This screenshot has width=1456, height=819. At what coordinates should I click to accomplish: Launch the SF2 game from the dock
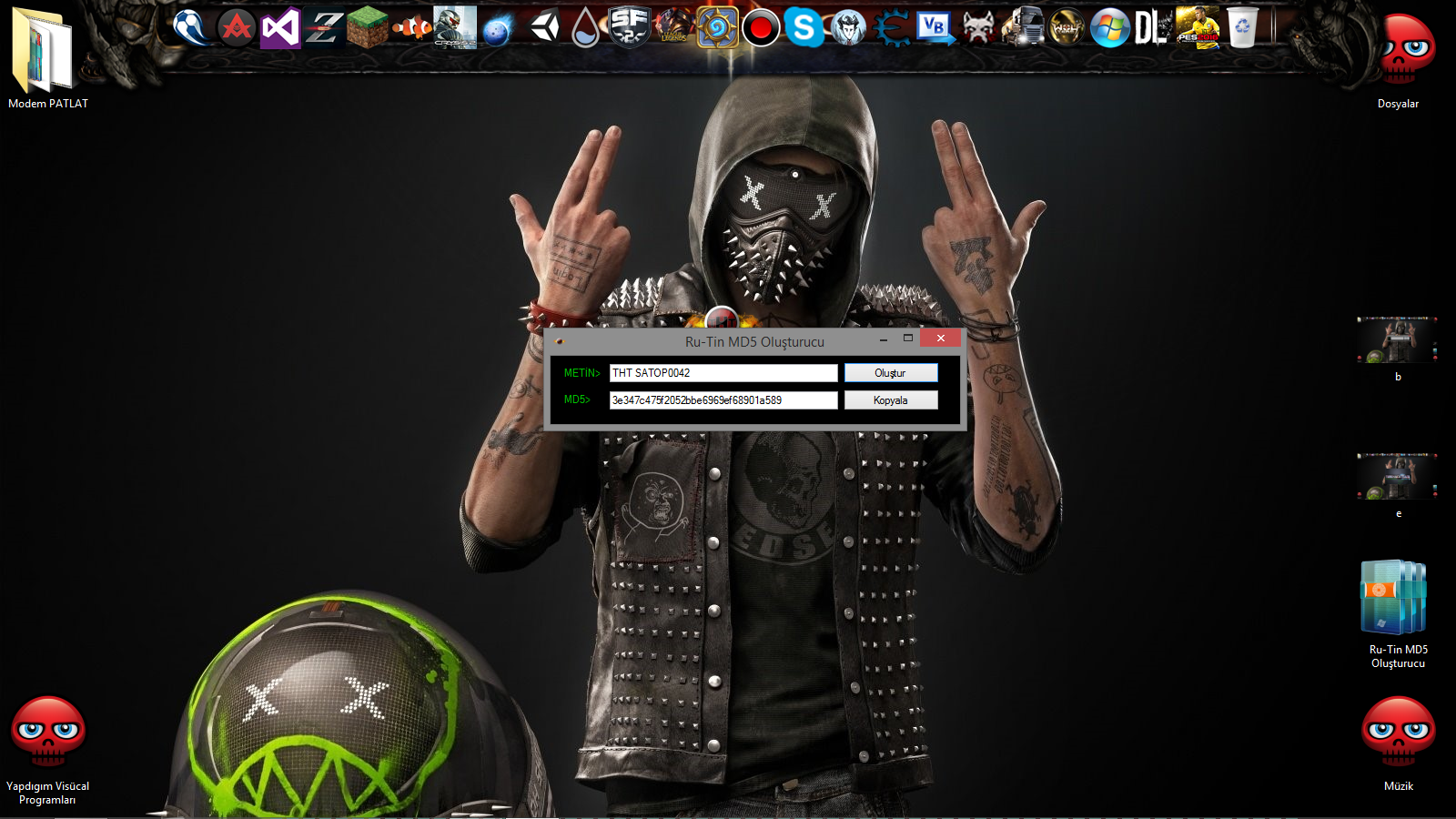[x=630, y=28]
